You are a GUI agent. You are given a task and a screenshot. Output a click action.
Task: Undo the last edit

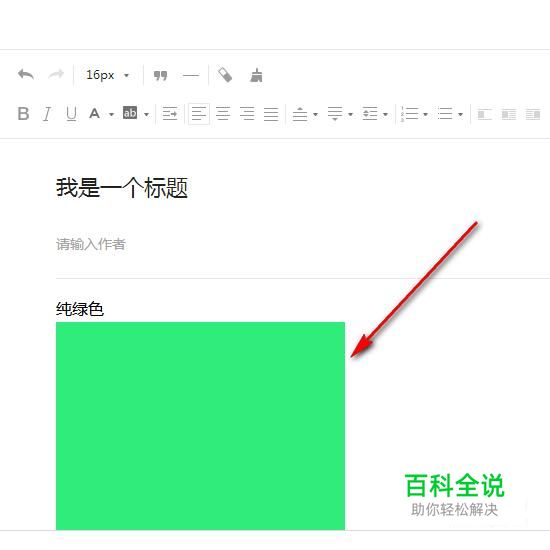coord(26,75)
